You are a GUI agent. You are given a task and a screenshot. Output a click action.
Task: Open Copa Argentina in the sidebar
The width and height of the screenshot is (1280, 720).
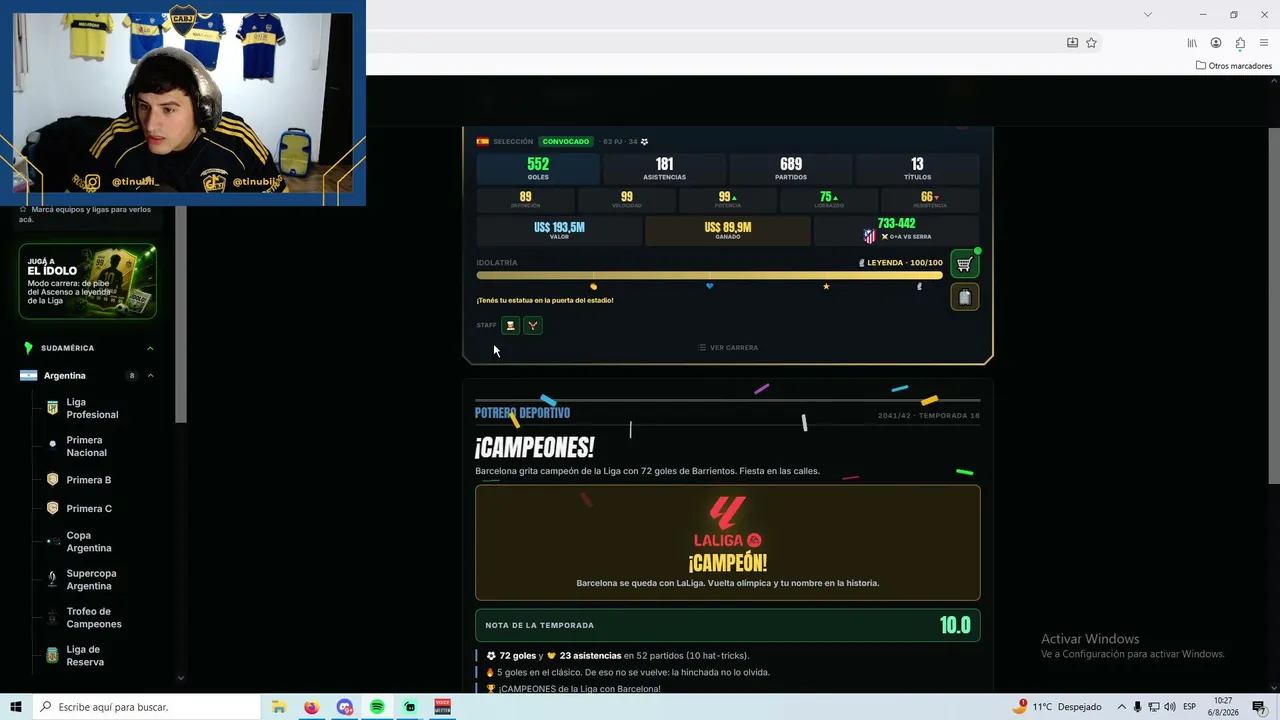coord(89,542)
